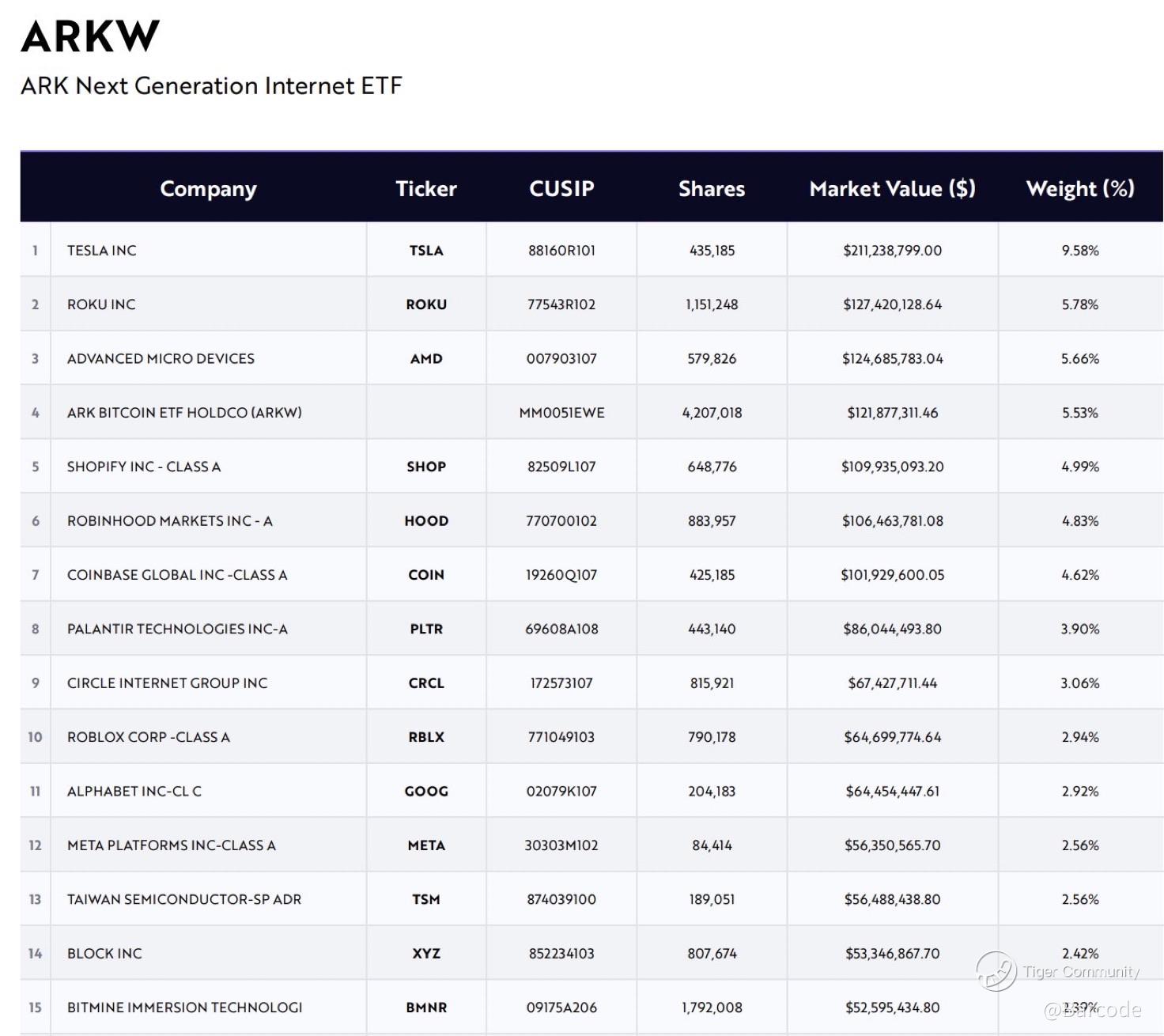Click the 3.90% weight cell

point(1080,630)
